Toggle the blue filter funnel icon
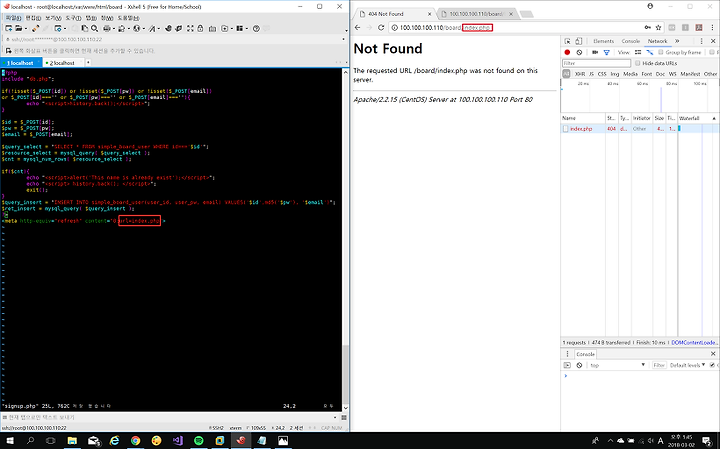 [607, 52]
